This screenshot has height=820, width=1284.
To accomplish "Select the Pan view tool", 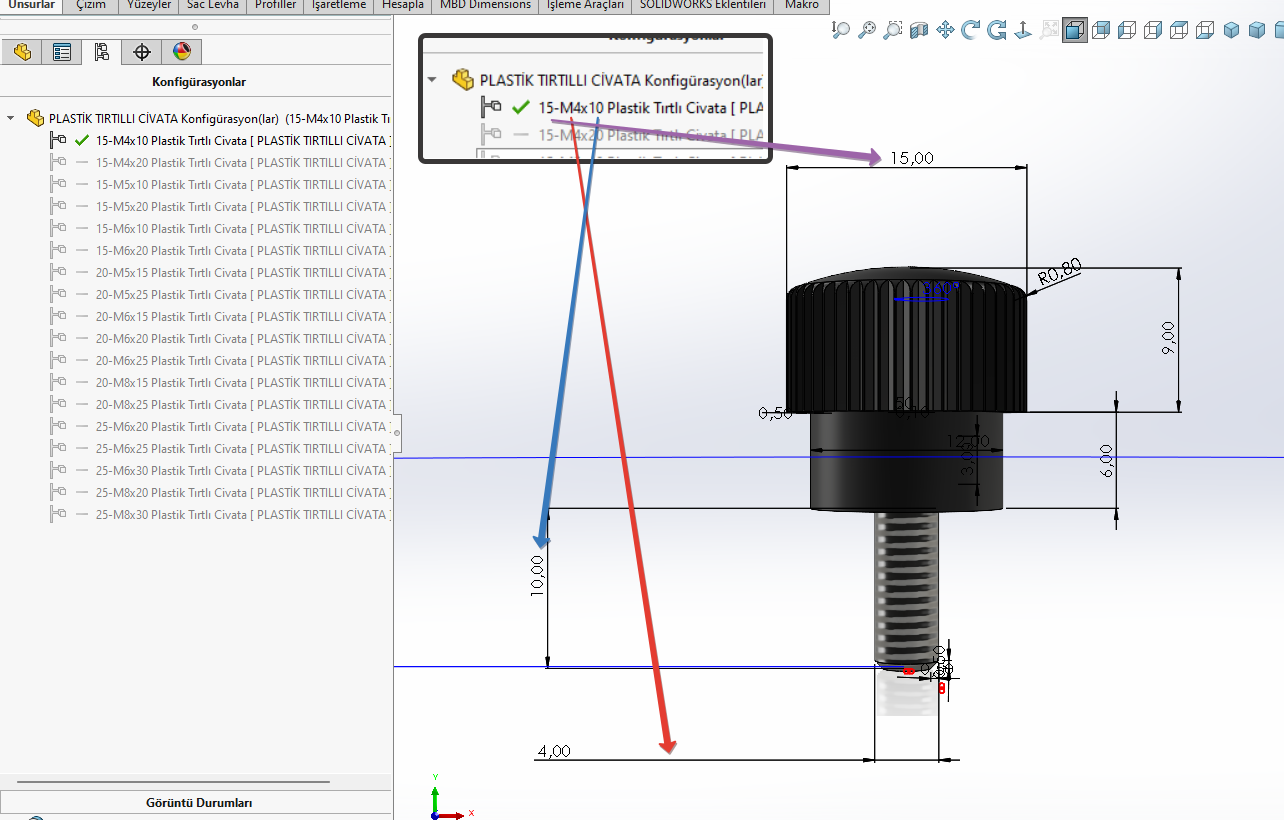I will pyautogui.click(x=945, y=31).
